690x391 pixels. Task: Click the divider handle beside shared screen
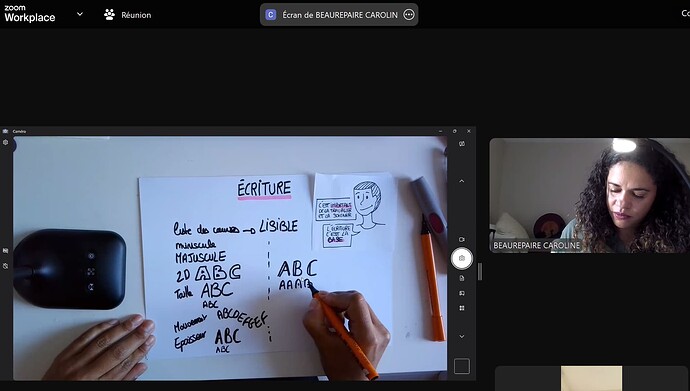click(x=480, y=272)
